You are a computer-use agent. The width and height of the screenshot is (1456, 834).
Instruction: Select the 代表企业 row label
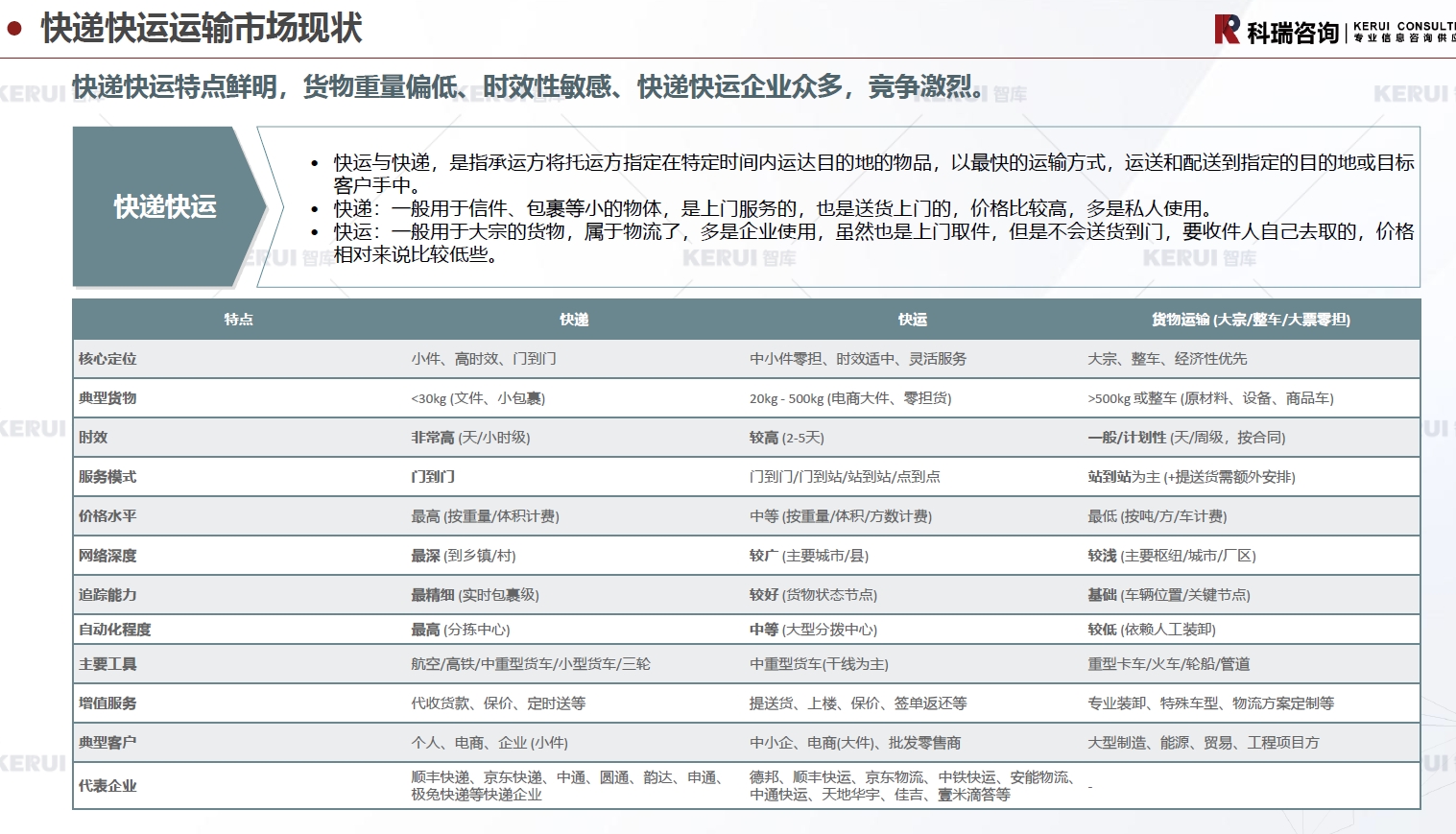107,786
